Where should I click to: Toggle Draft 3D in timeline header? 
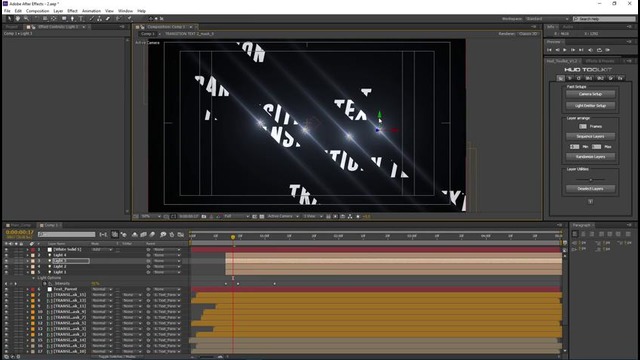(x=123, y=234)
